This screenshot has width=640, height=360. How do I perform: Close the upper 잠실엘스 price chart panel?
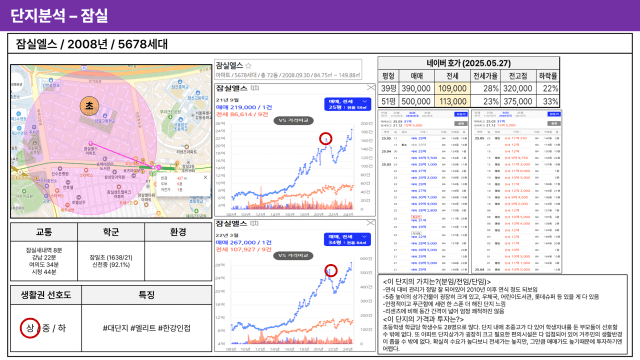(370, 87)
